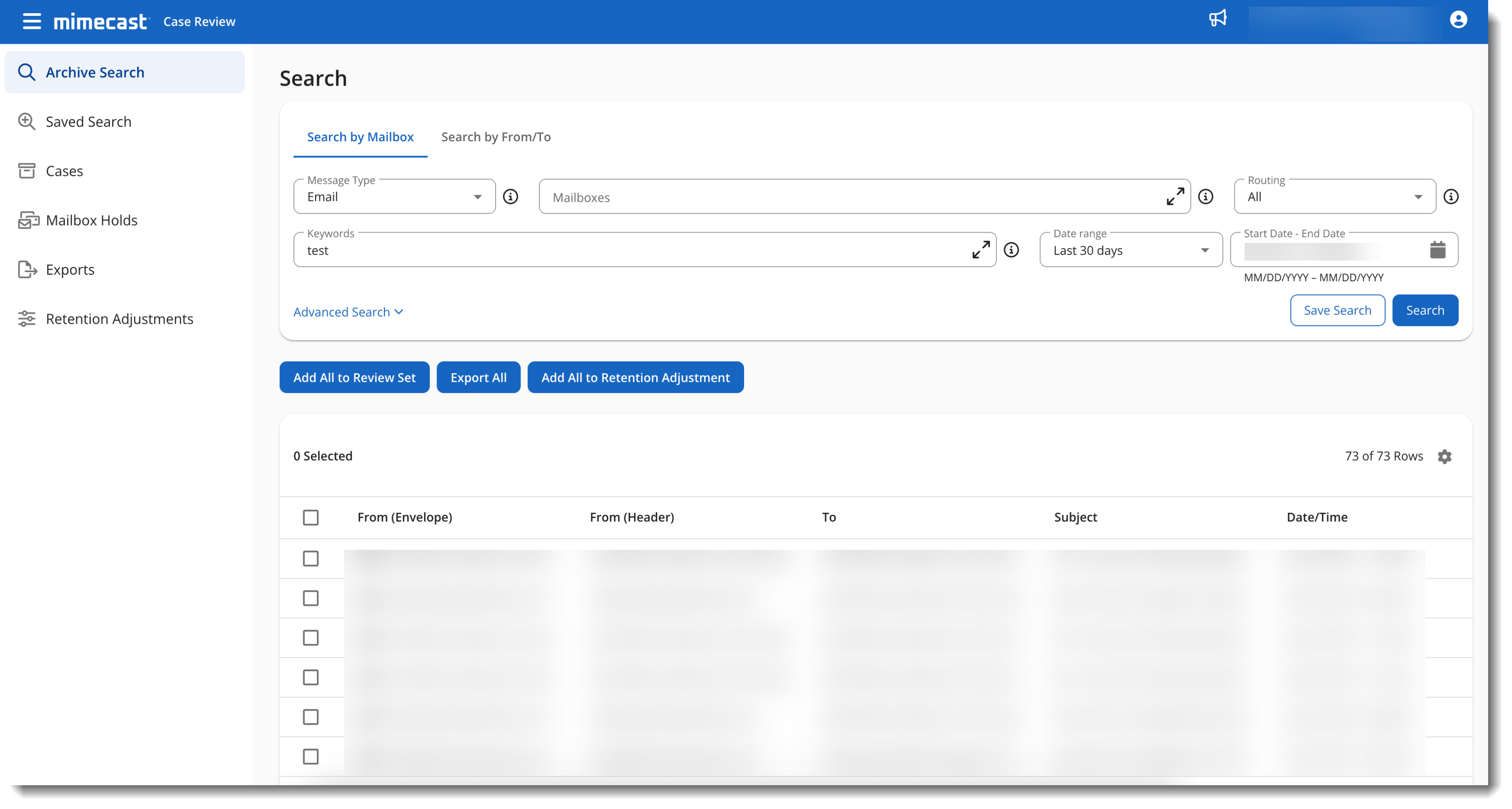The width and height of the screenshot is (1512, 809).
Task: Open Exports from the sidebar
Action: pos(70,269)
